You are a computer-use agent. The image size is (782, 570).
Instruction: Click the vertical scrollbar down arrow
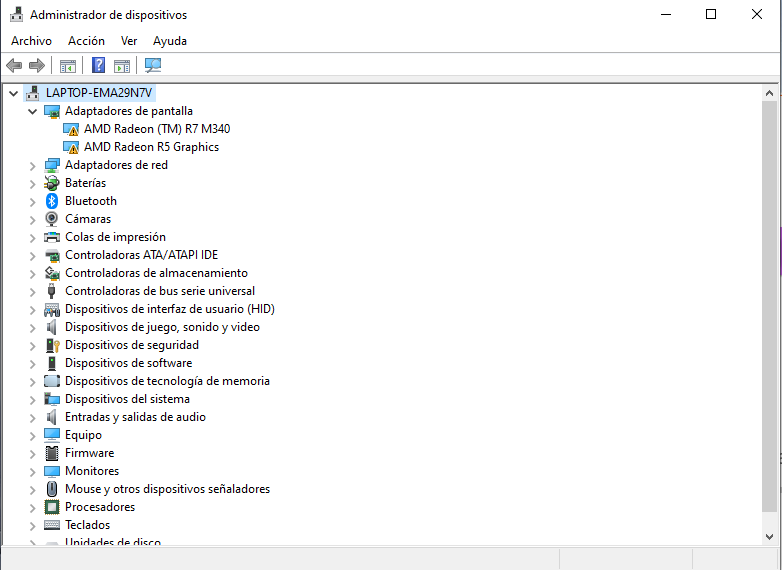[769, 537]
